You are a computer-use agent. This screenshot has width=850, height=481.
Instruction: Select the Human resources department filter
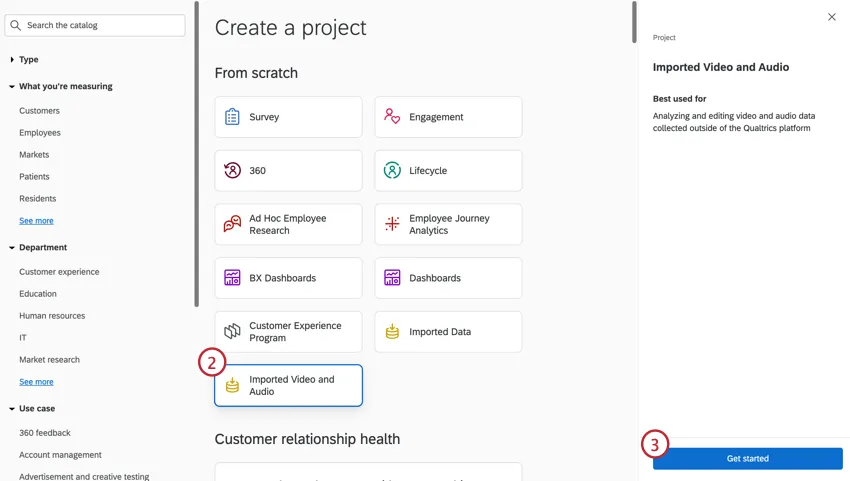[x=52, y=316]
